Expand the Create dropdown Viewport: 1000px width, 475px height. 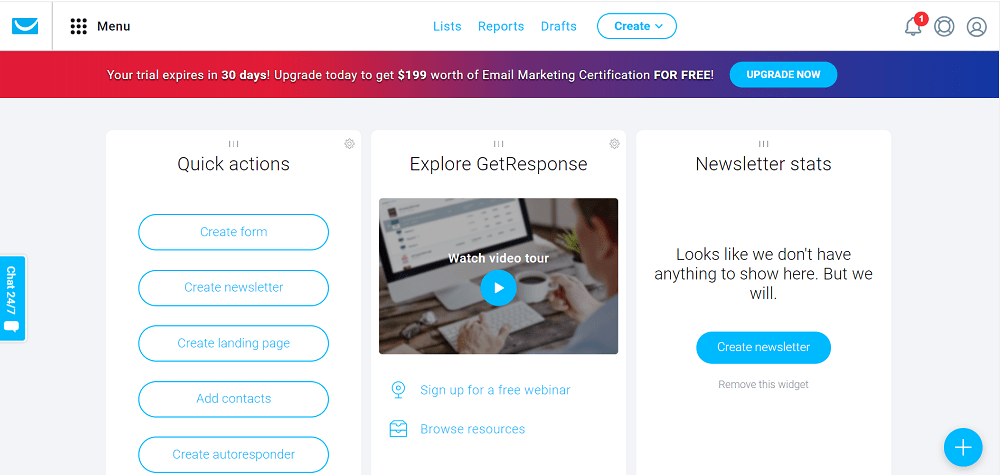(x=636, y=26)
